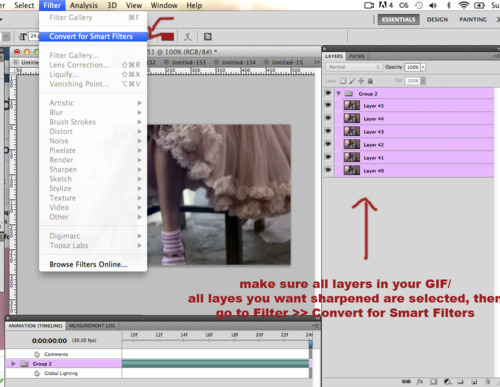500x387 pixels.
Task: Open the Layers panel options menu
Action: 496,56
